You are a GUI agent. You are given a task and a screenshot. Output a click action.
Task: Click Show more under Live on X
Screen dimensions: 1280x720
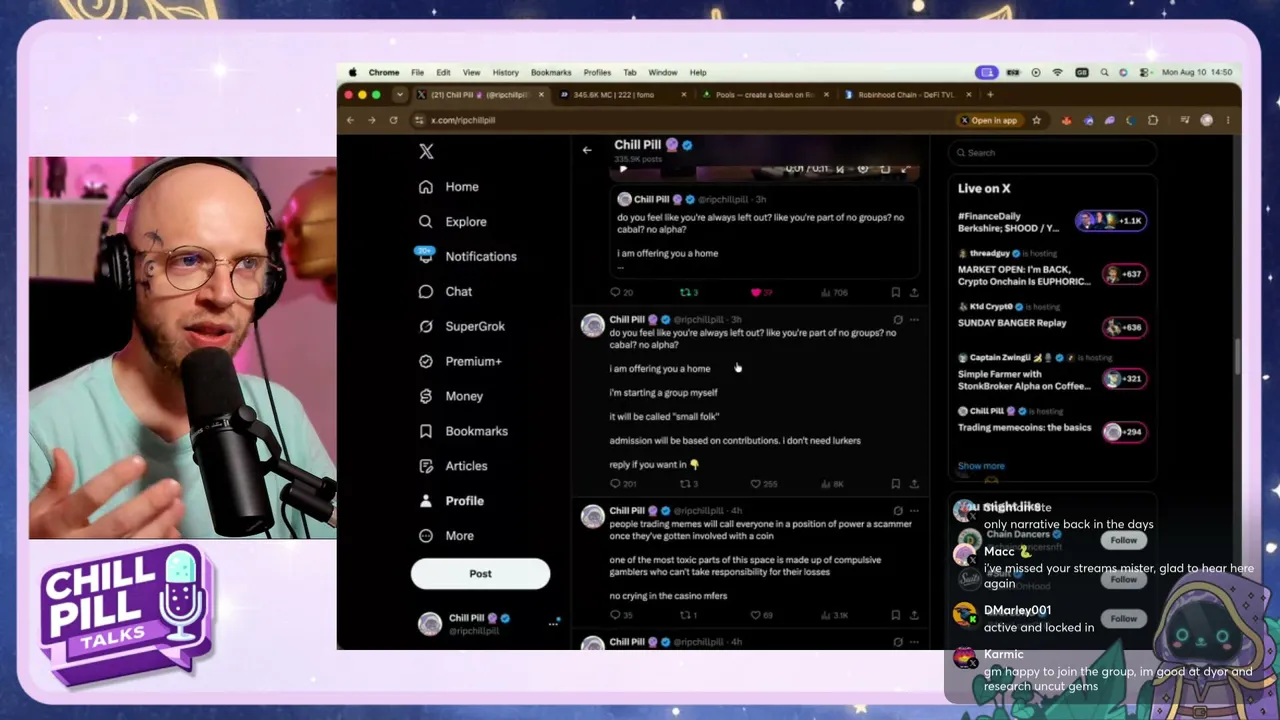[981, 466]
